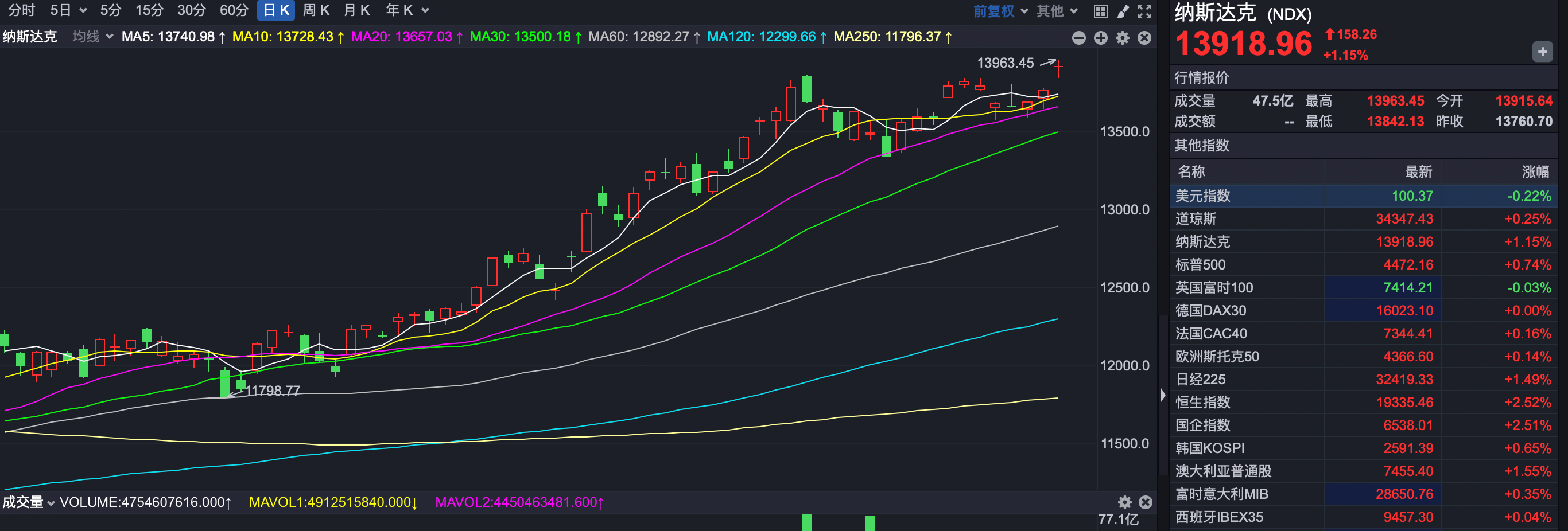Zoom out the K-line chart with minus icon

pyautogui.click(x=1078, y=38)
